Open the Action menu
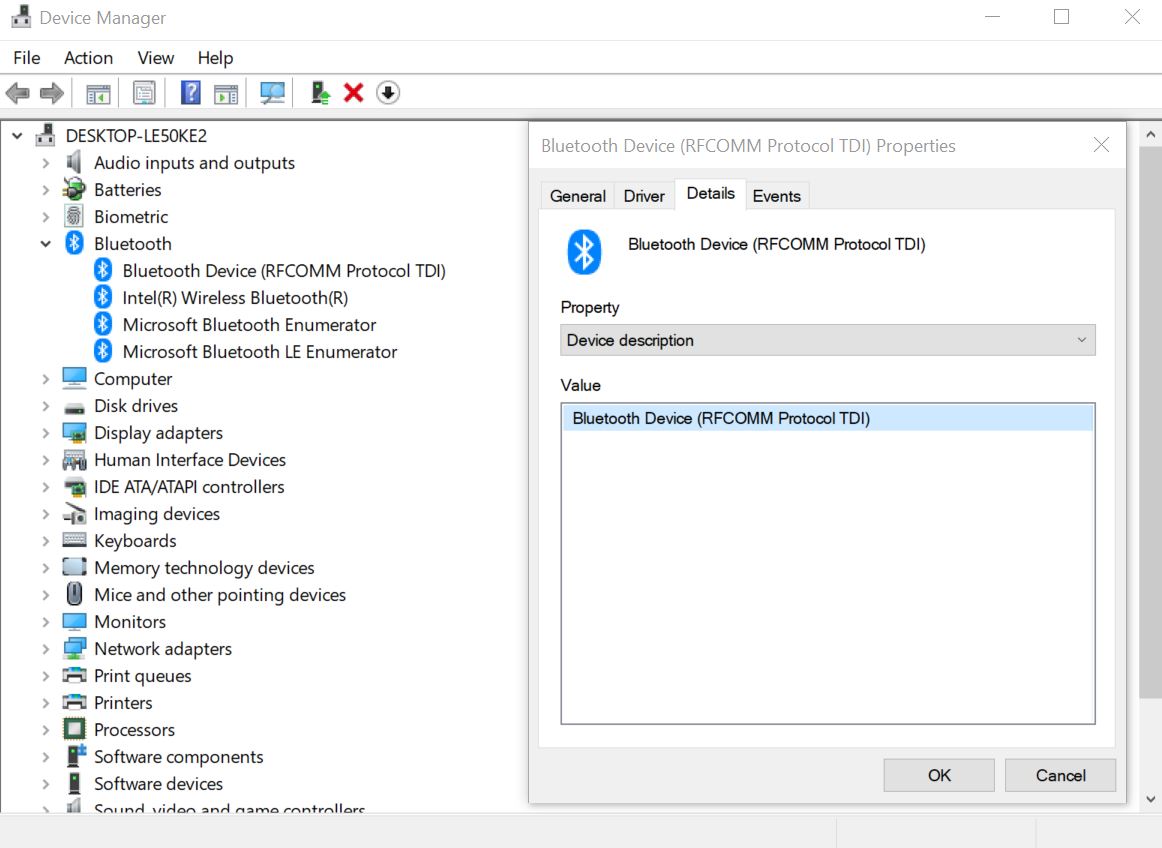Viewport: 1162px width, 848px height. pos(88,57)
